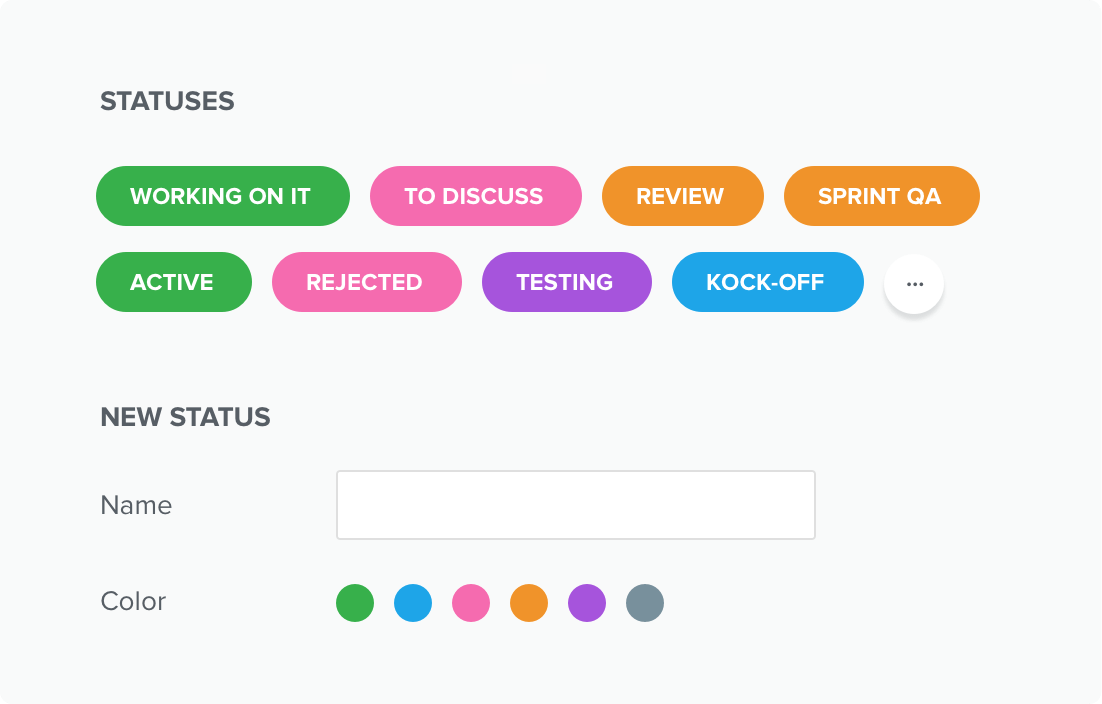The width and height of the screenshot is (1102, 704).
Task: Open the more statuses ellipsis button
Action: click(x=914, y=284)
